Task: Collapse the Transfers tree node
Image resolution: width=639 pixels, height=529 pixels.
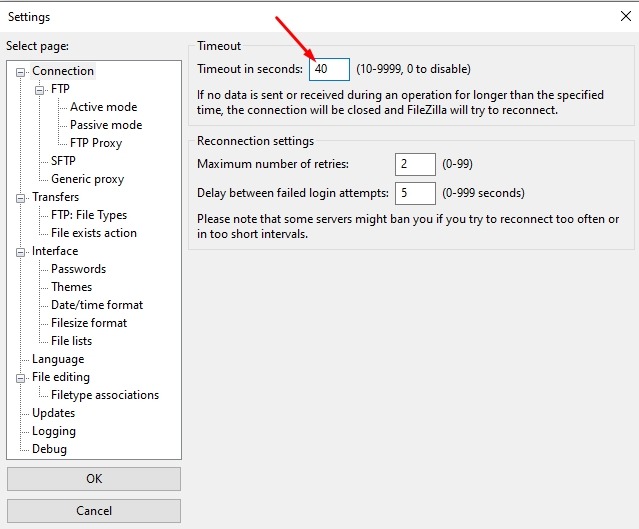Action: 20,198
